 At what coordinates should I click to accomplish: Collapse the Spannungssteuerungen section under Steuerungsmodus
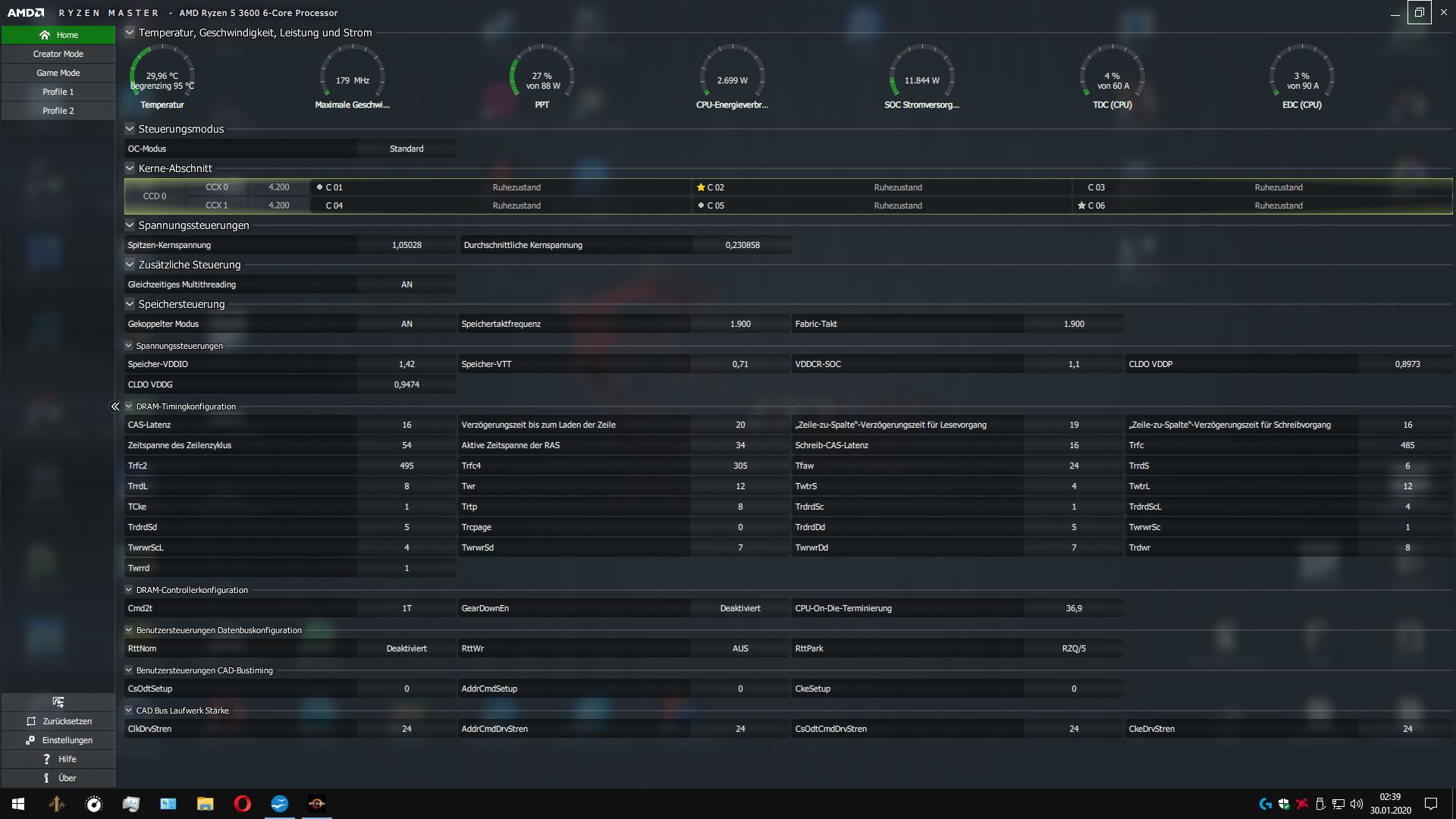point(130,225)
